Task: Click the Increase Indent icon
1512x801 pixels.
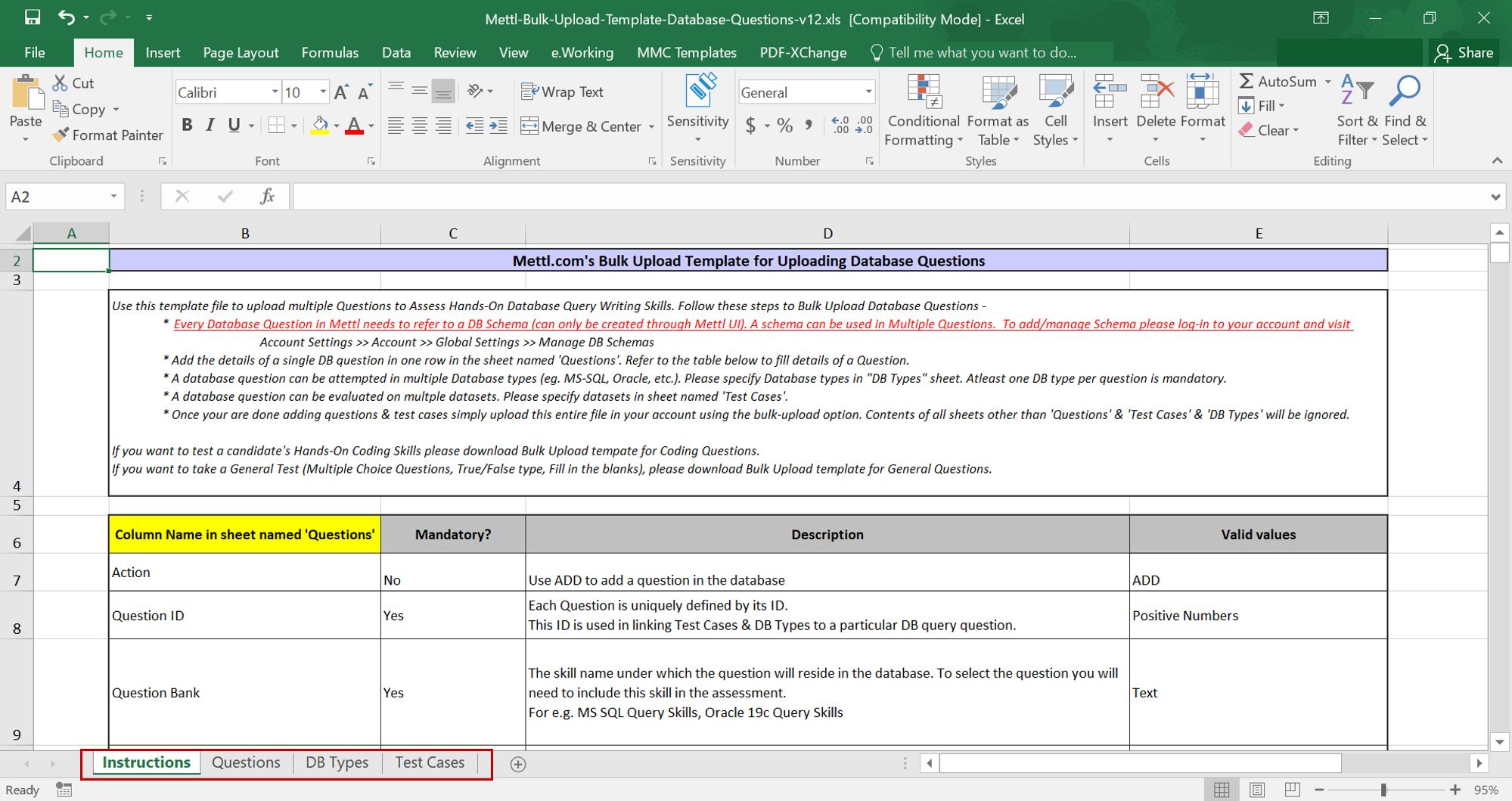Action: pyautogui.click(x=498, y=126)
